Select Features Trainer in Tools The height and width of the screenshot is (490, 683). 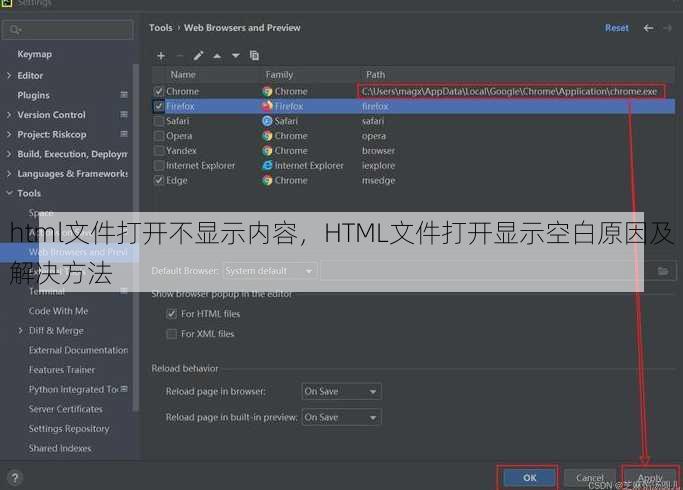coord(62,370)
